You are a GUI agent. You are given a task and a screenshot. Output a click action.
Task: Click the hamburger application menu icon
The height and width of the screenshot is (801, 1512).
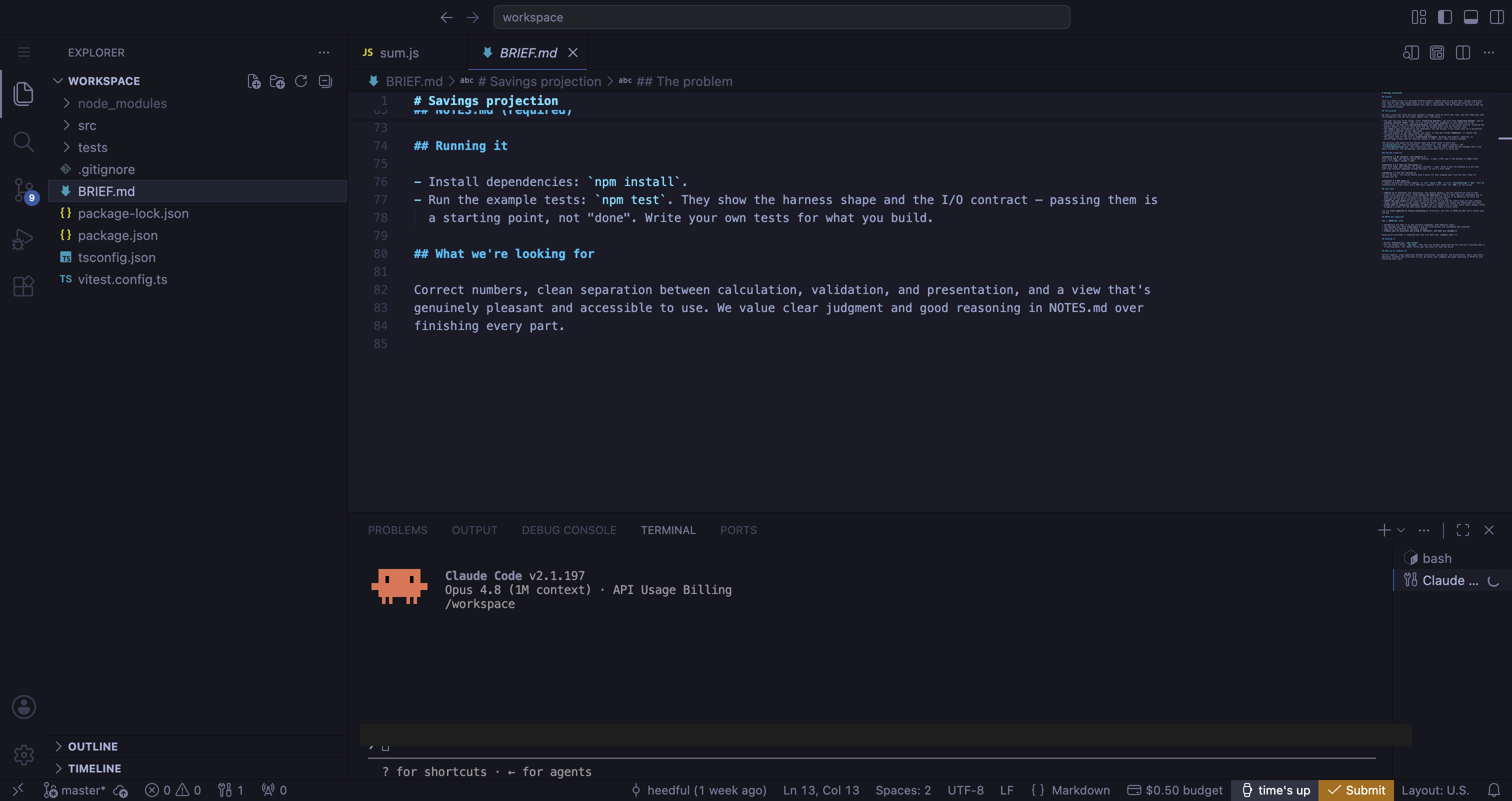(23, 52)
